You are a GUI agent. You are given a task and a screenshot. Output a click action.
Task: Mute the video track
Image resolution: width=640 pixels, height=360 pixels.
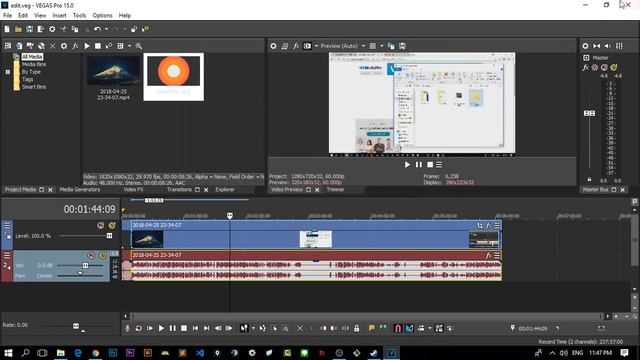tap(101, 225)
